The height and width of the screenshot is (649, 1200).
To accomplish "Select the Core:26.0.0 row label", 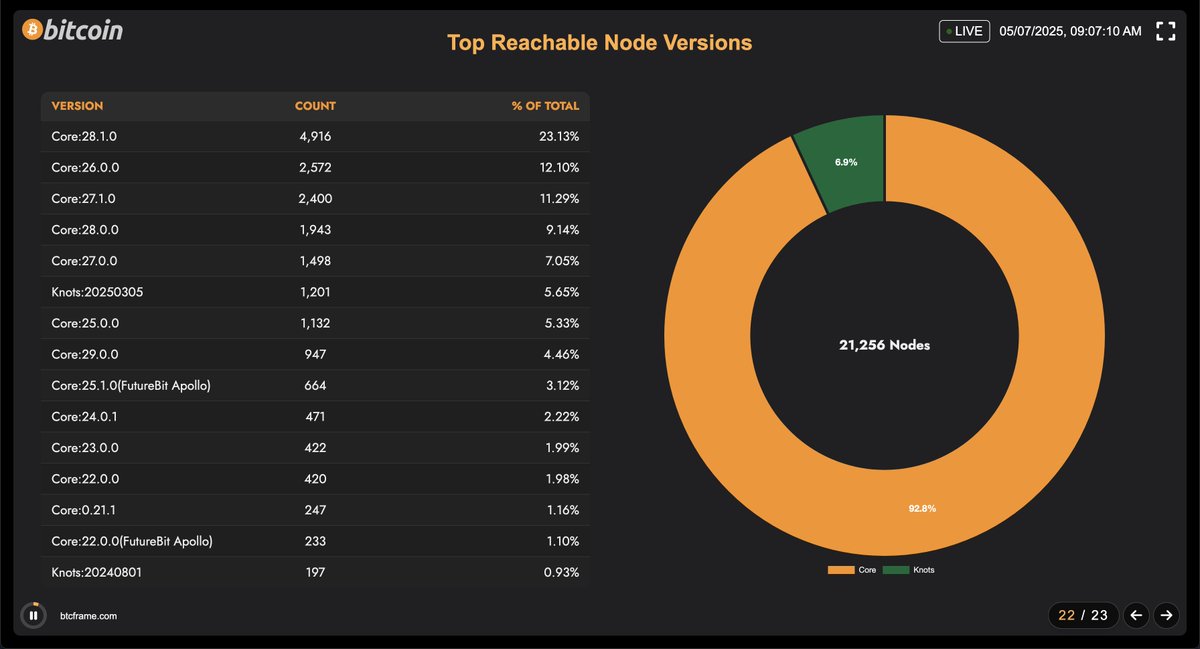I will click(84, 168).
